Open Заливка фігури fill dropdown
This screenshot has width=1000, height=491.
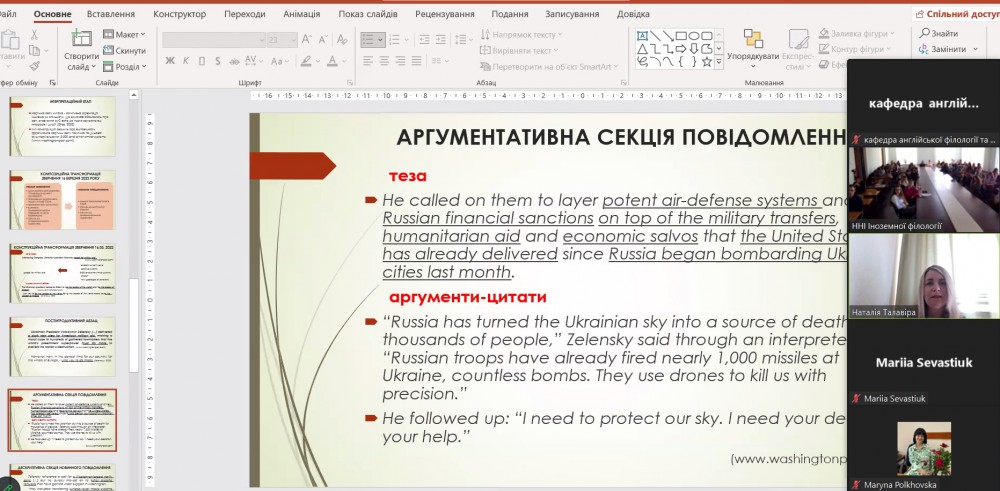click(x=857, y=34)
